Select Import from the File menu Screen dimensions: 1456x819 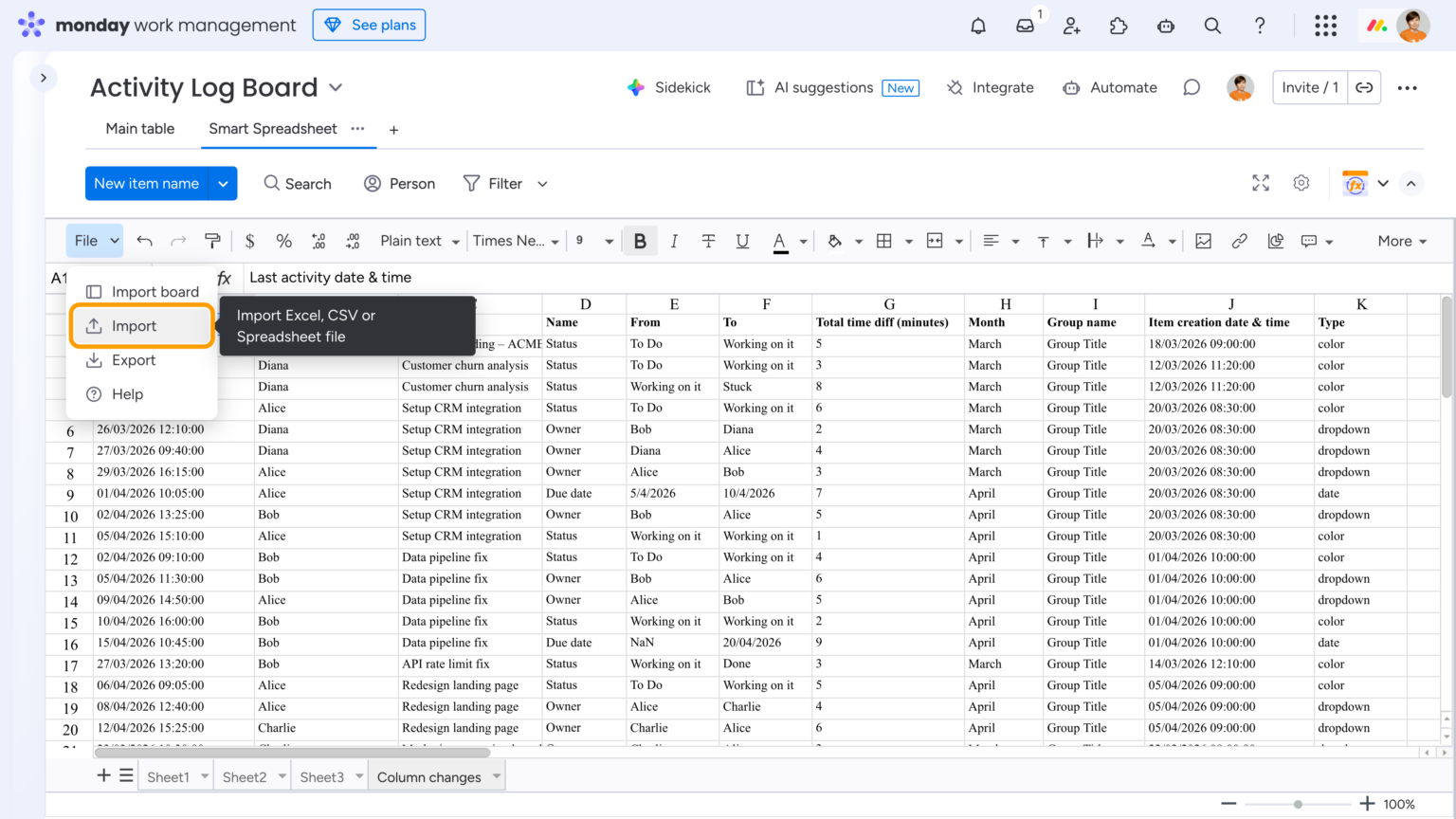click(141, 326)
